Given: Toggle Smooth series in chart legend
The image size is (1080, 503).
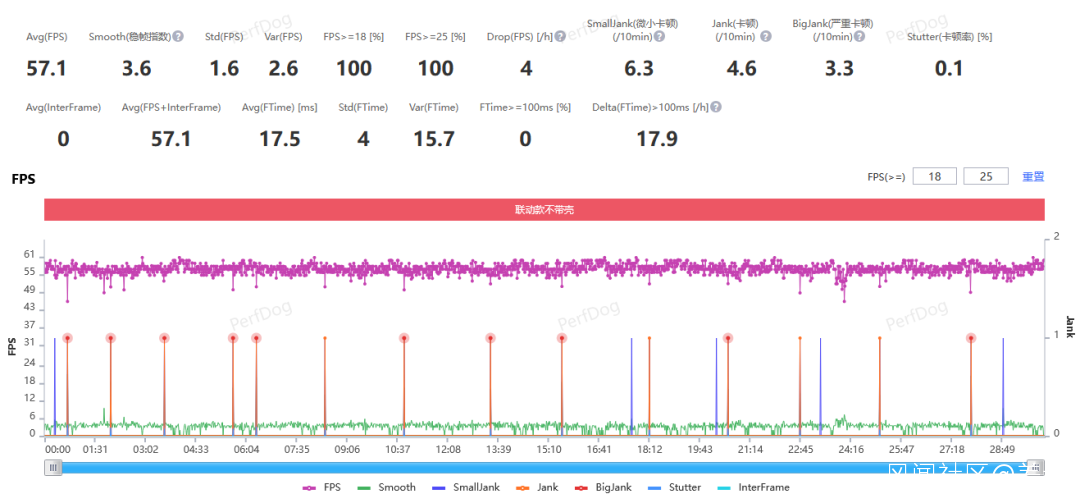Looking at the screenshot, I should click(x=386, y=487).
